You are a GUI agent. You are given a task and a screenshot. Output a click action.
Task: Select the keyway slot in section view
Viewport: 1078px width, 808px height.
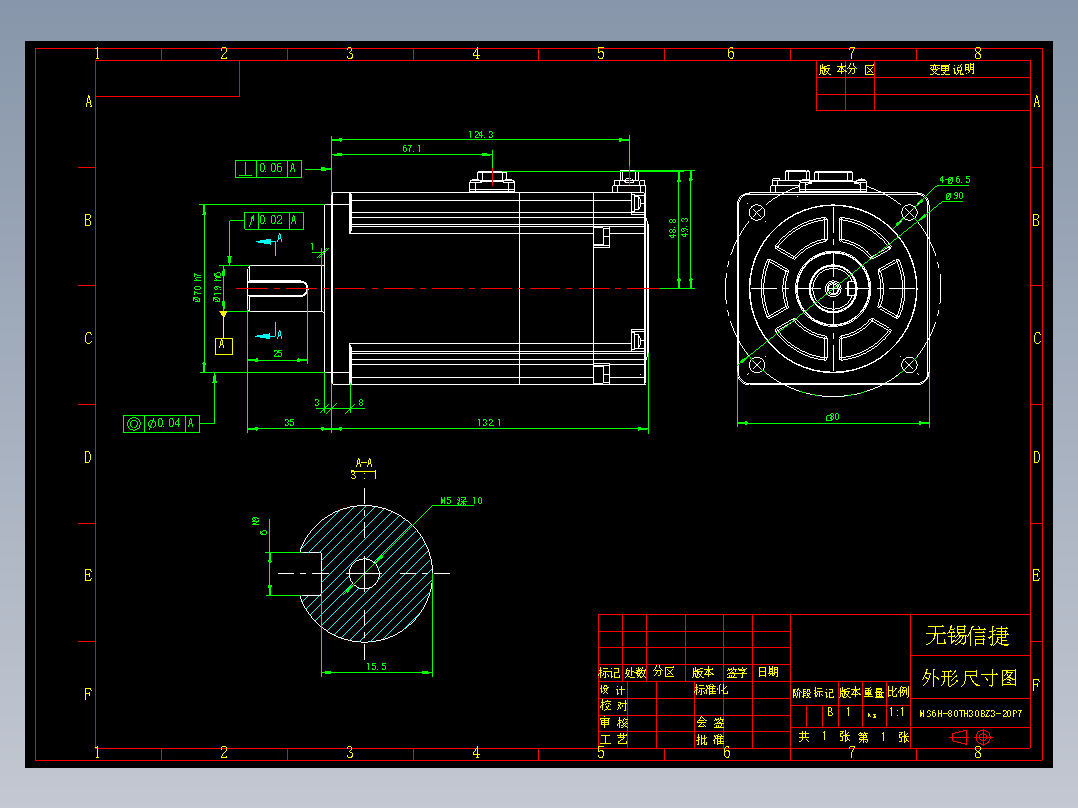[x=300, y=575]
